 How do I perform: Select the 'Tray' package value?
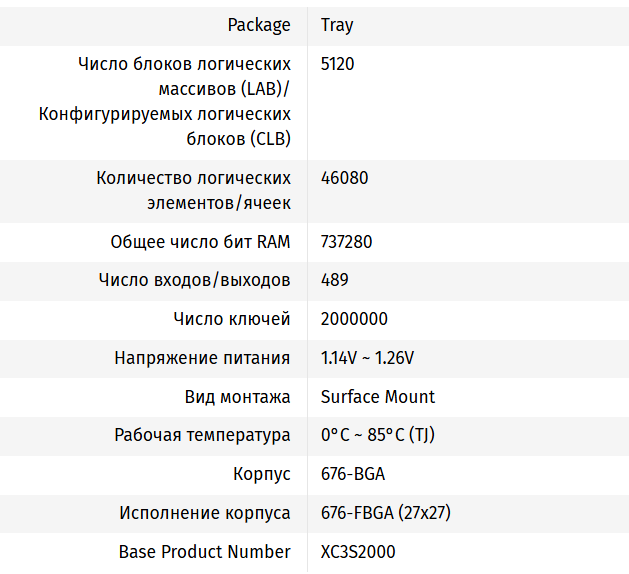(x=337, y=25)
